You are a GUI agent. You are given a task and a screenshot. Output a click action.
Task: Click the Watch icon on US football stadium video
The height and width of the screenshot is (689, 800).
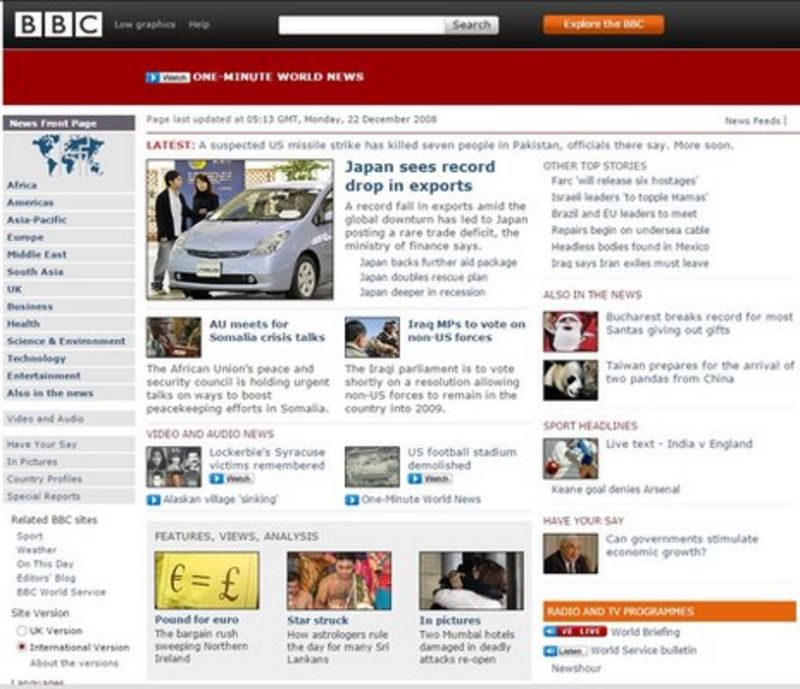[430, 477]
